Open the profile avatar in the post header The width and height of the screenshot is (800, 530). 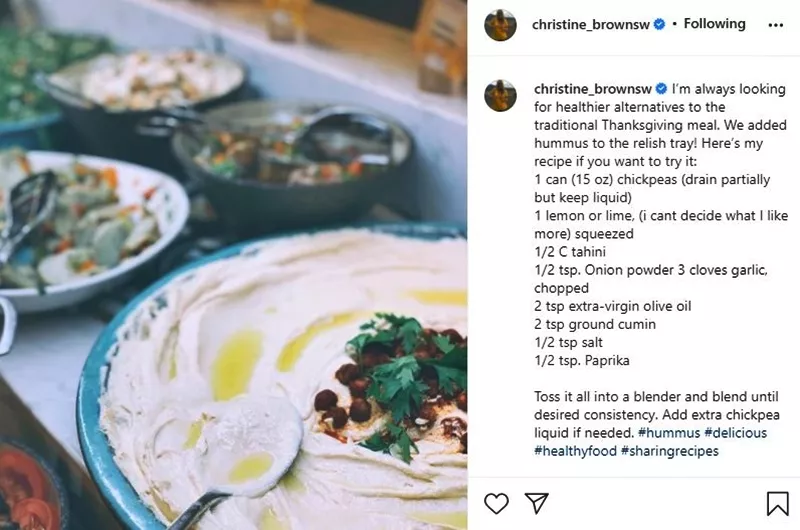point(500,25)
